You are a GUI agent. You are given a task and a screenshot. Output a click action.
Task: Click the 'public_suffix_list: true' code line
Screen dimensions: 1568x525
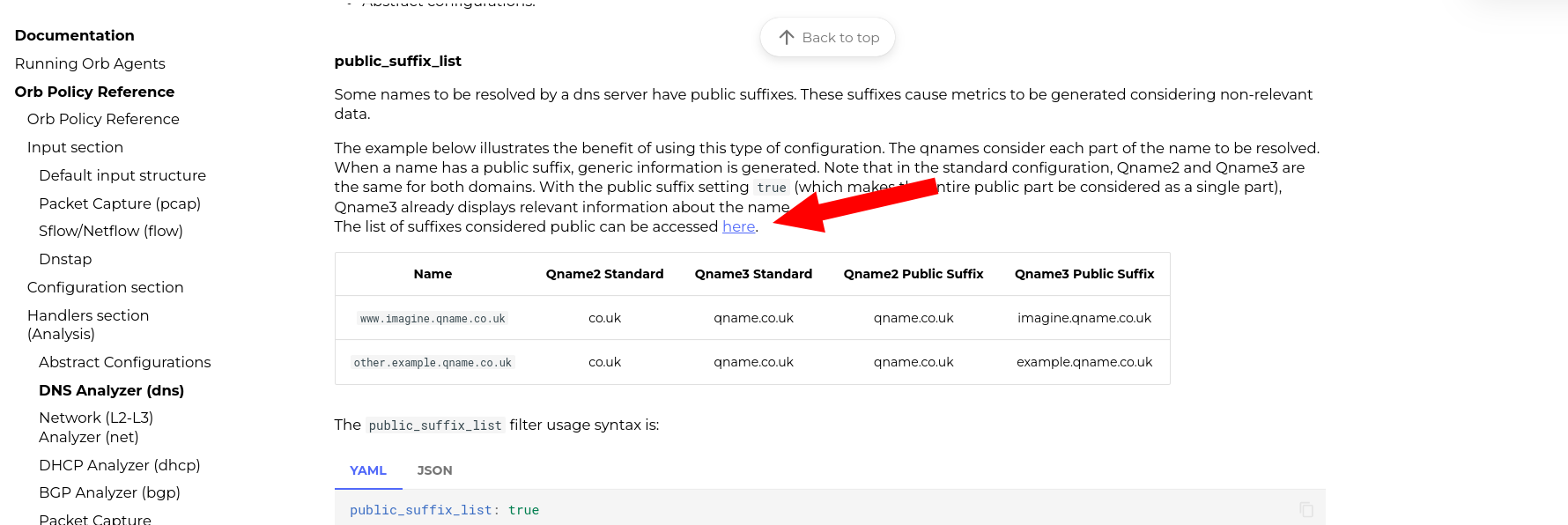point(444,510)
